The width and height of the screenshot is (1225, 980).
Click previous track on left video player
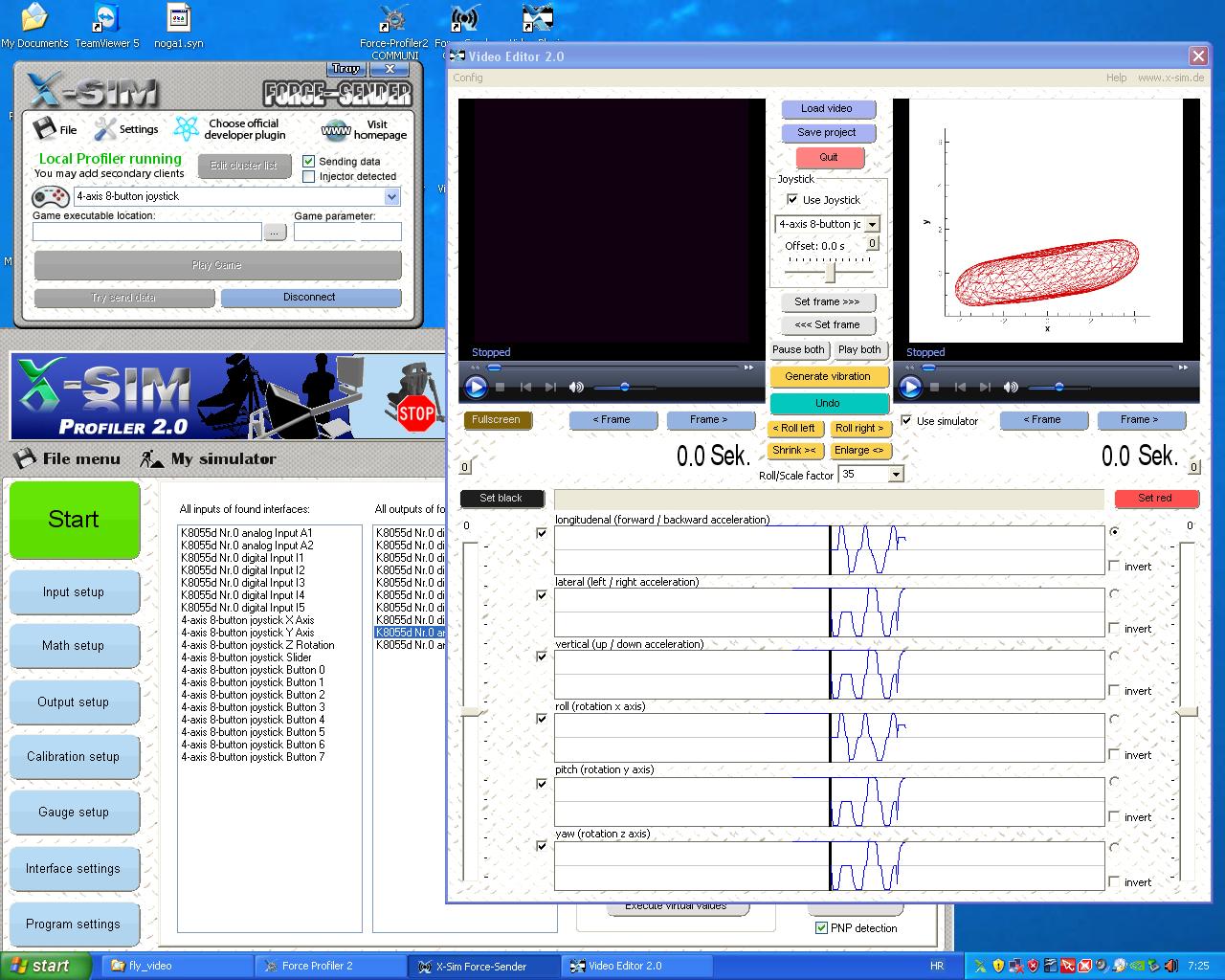525,387
